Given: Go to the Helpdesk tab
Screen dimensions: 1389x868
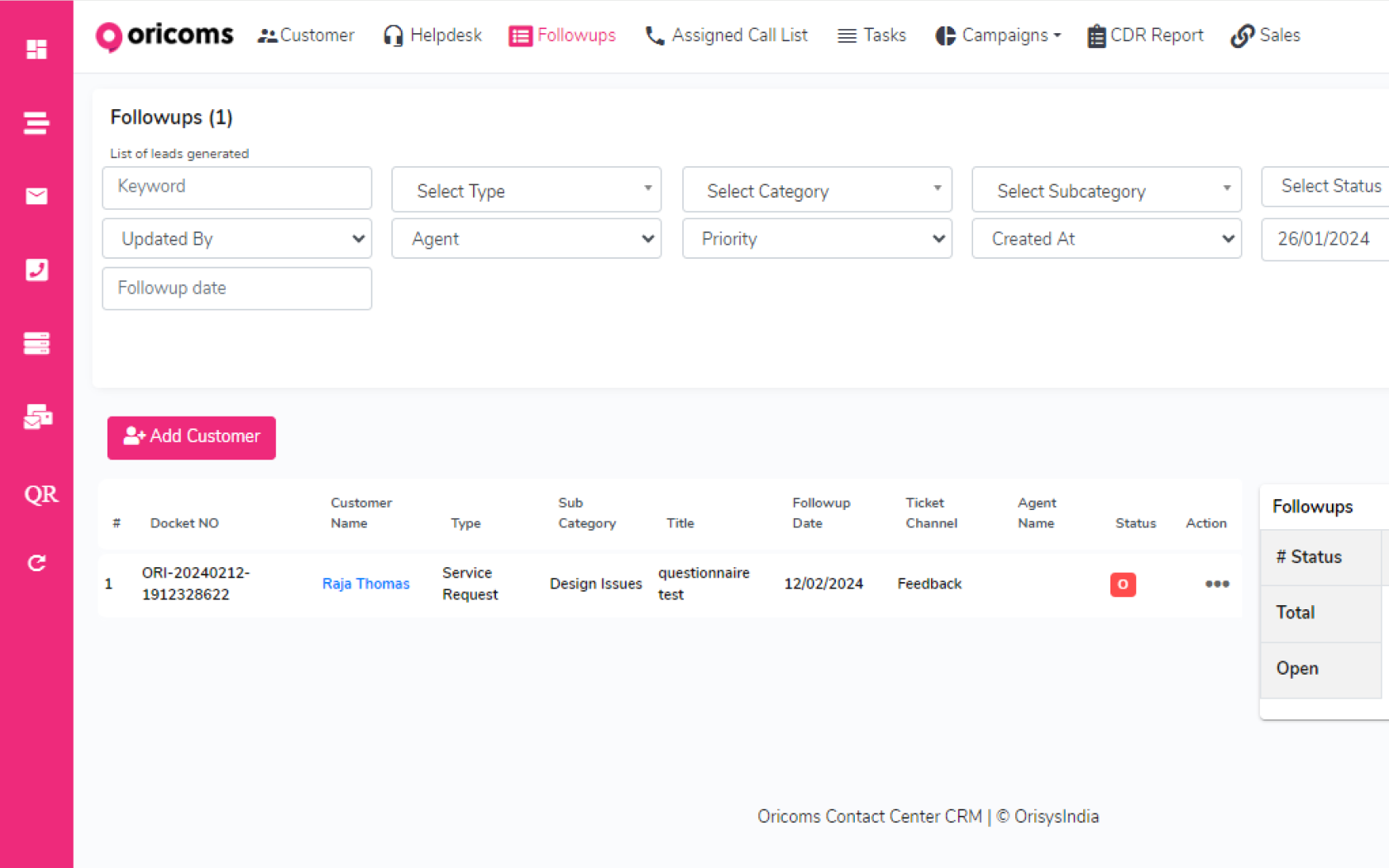Looking at the screenshot, I should point(432,36).
